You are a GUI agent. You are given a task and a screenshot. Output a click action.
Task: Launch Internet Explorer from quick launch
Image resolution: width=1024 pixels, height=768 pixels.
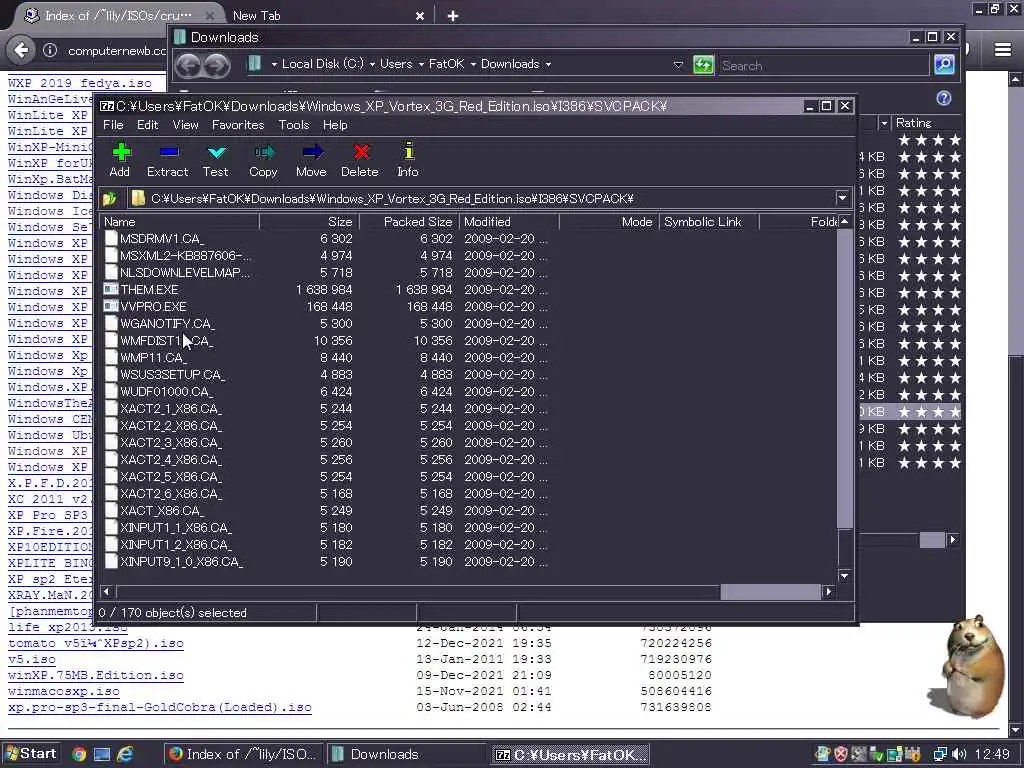tap(125, 754)
